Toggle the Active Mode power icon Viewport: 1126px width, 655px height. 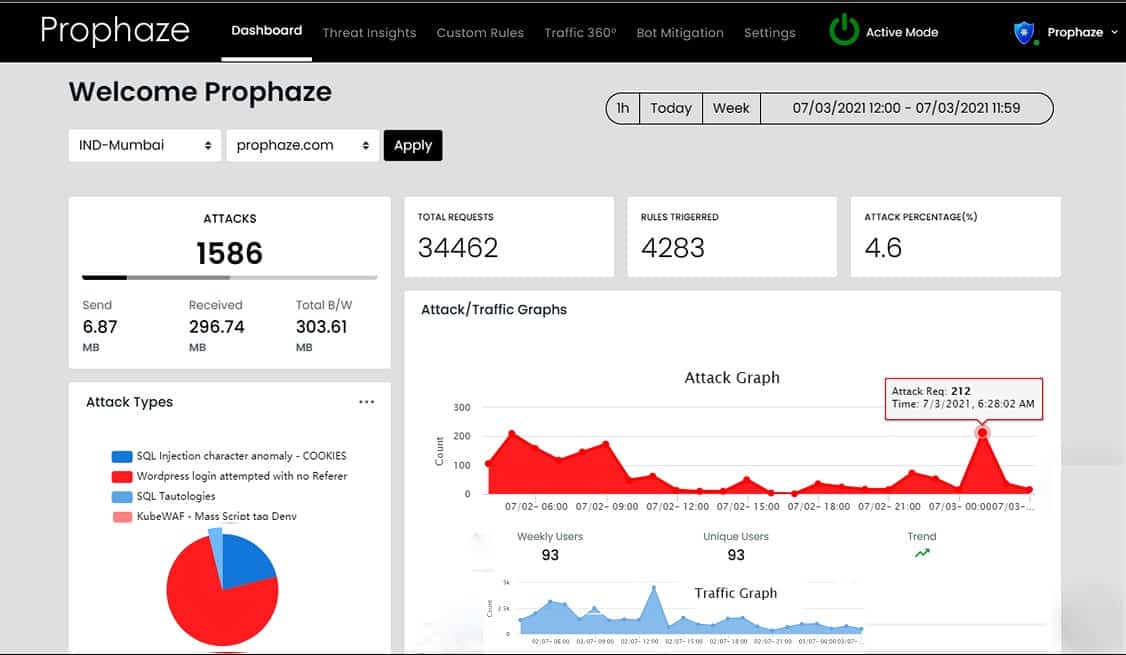[844, 30]
